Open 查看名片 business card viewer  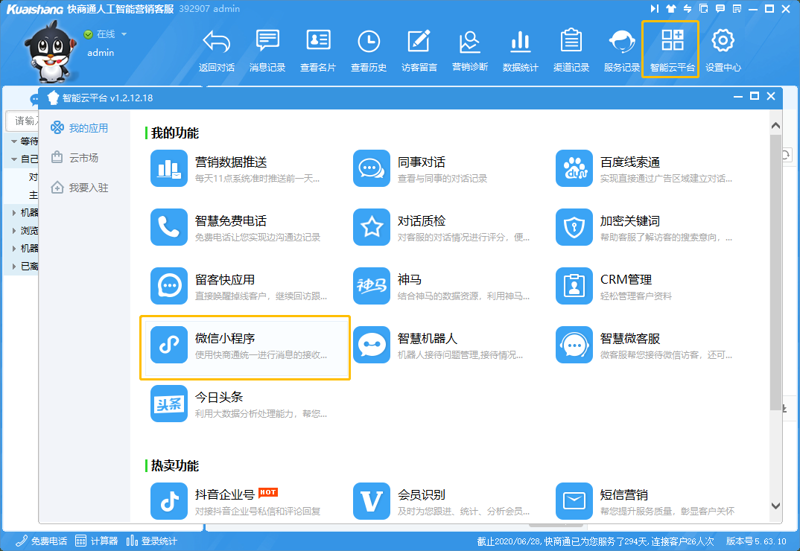pyautogui.click(x=318, y=51)
